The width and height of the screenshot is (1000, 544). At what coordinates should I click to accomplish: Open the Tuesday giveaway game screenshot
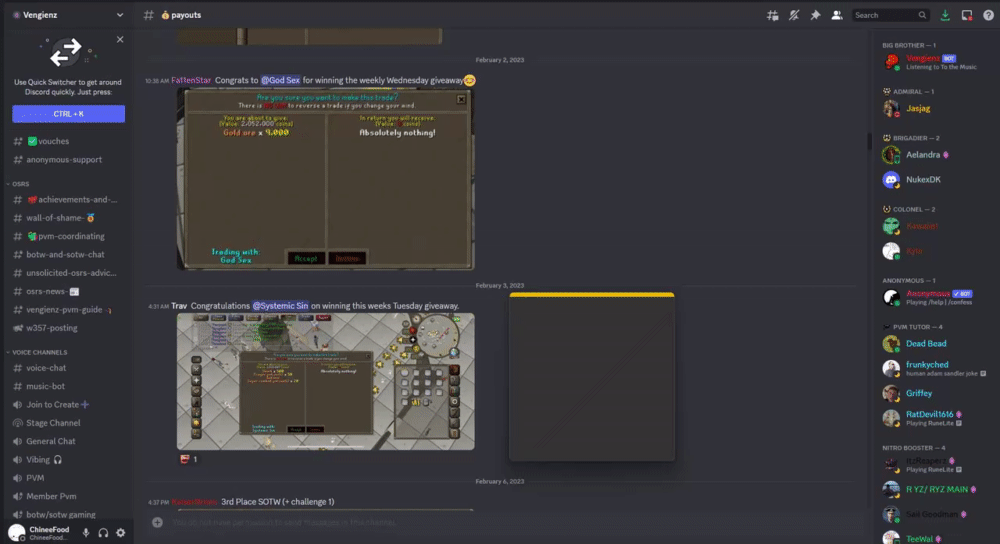325,381
